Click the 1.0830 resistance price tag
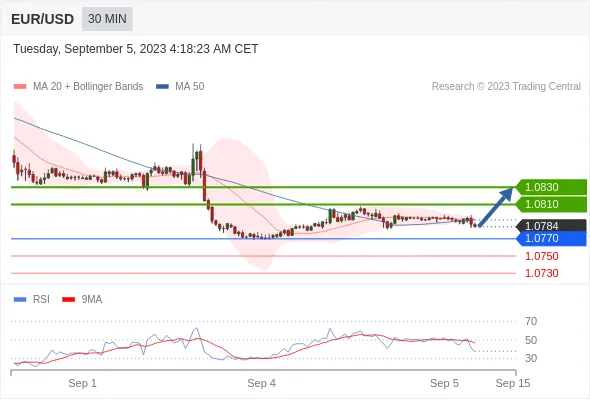This screenshot has width=590, height=400. coord(550,187)
